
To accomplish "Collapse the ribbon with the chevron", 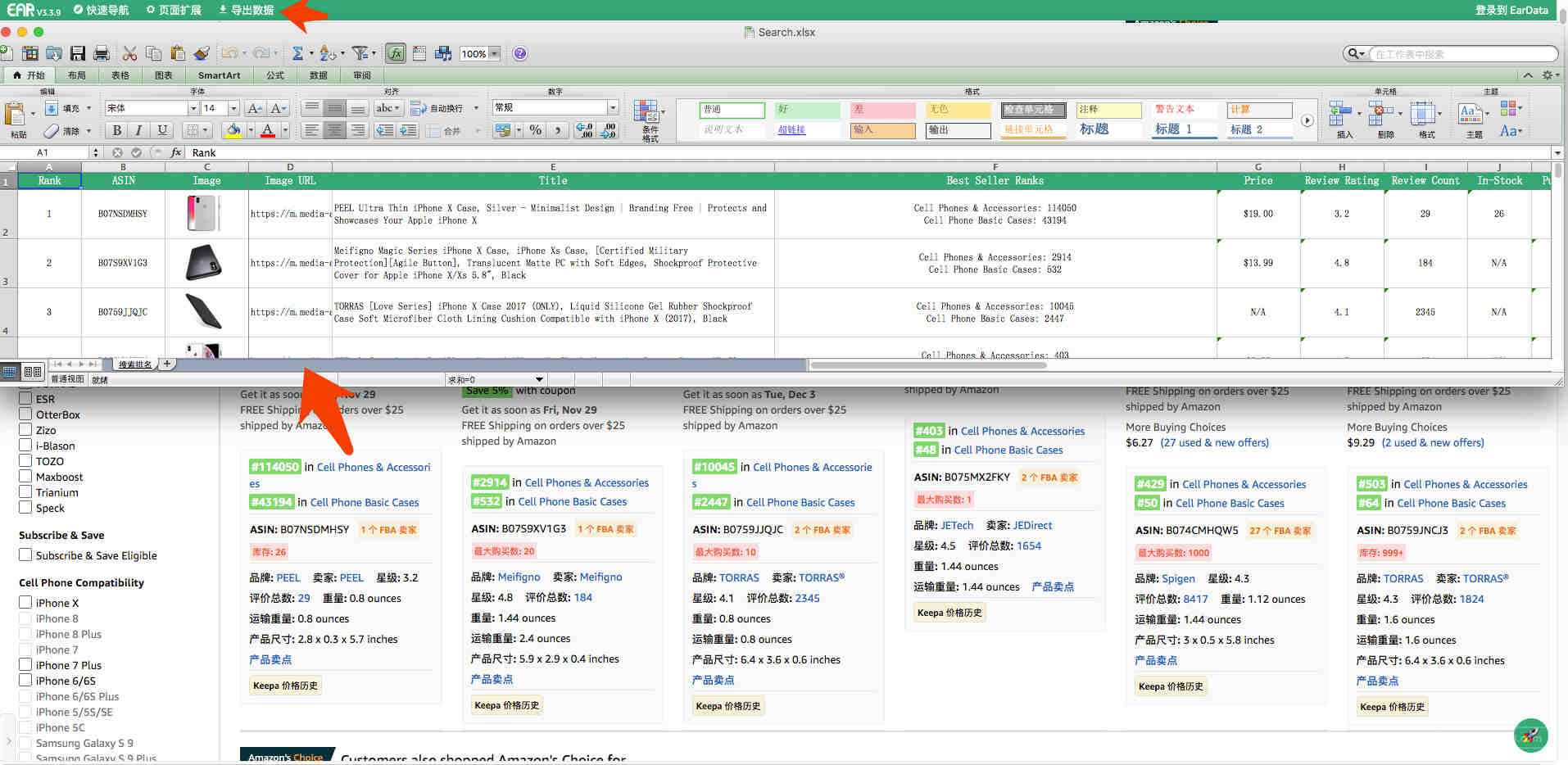I will tap(1528, 75).
